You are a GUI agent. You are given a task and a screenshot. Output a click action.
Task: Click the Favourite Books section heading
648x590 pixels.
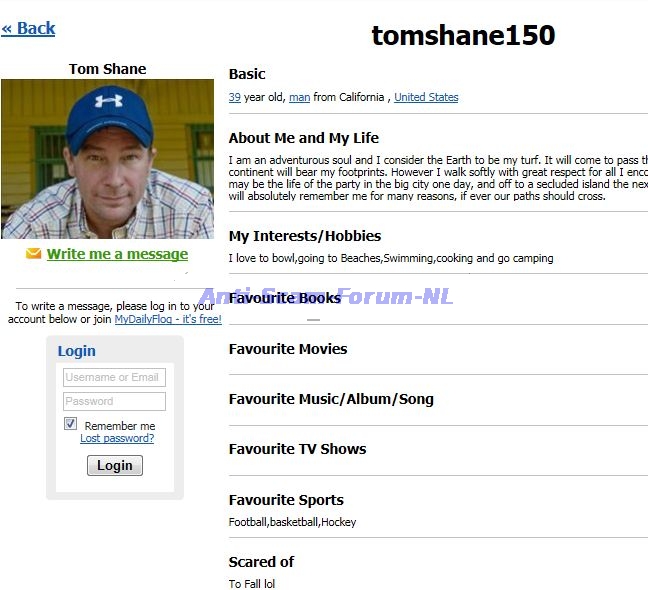point(285,298)
